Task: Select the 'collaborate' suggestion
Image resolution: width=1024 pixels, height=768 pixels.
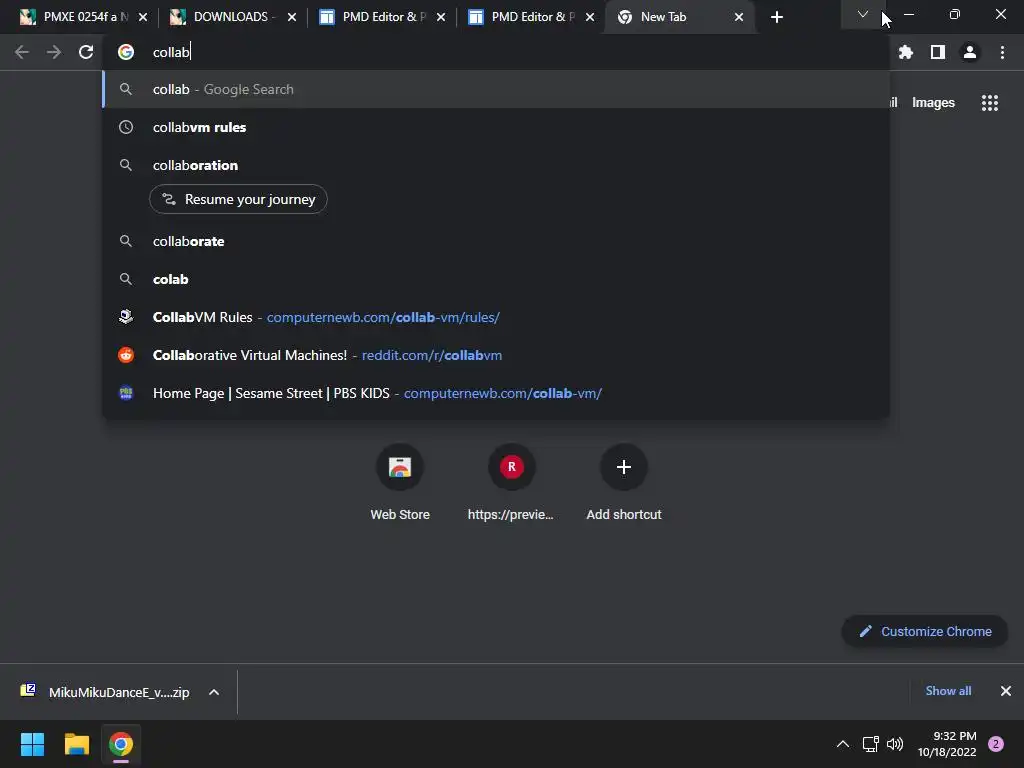Action: click(x=496, y=242)
